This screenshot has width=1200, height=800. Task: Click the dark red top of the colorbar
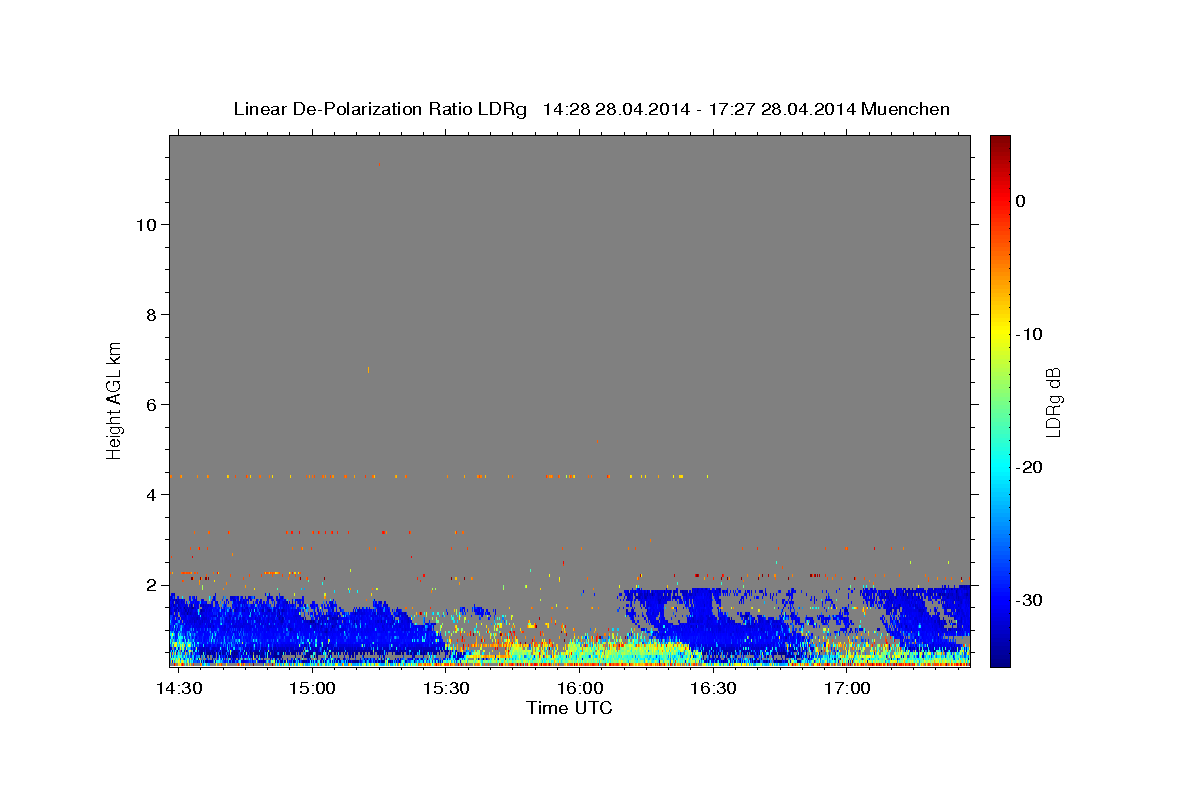[x=1000, y=142]
